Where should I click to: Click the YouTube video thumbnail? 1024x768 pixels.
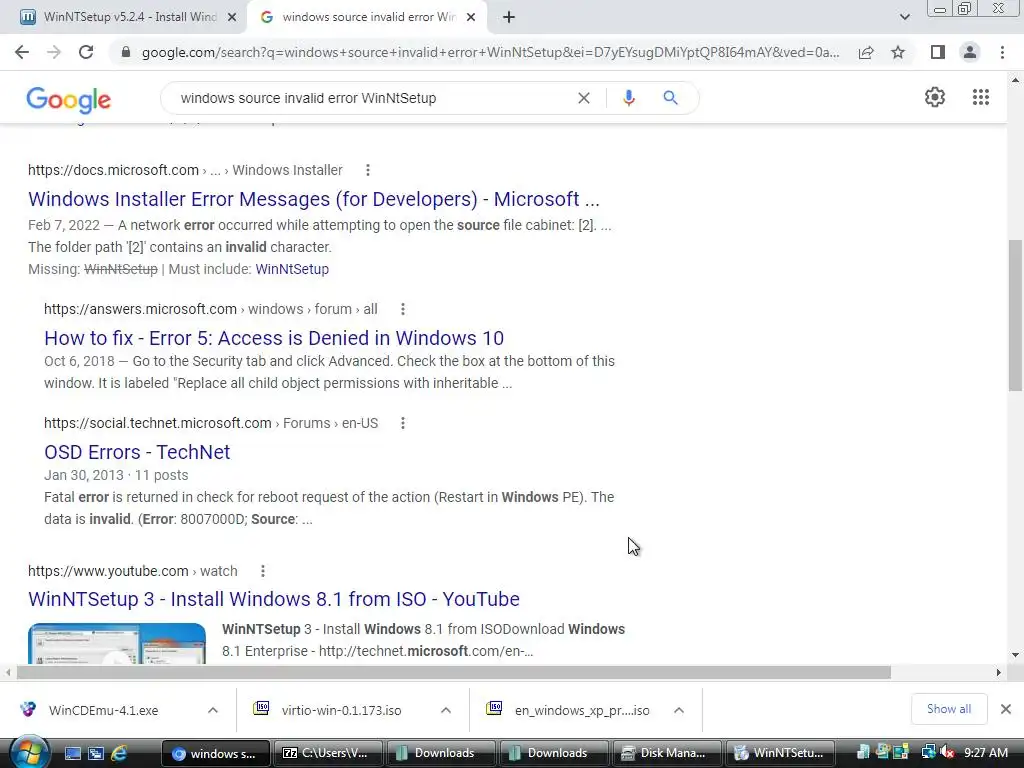point(117,643)
